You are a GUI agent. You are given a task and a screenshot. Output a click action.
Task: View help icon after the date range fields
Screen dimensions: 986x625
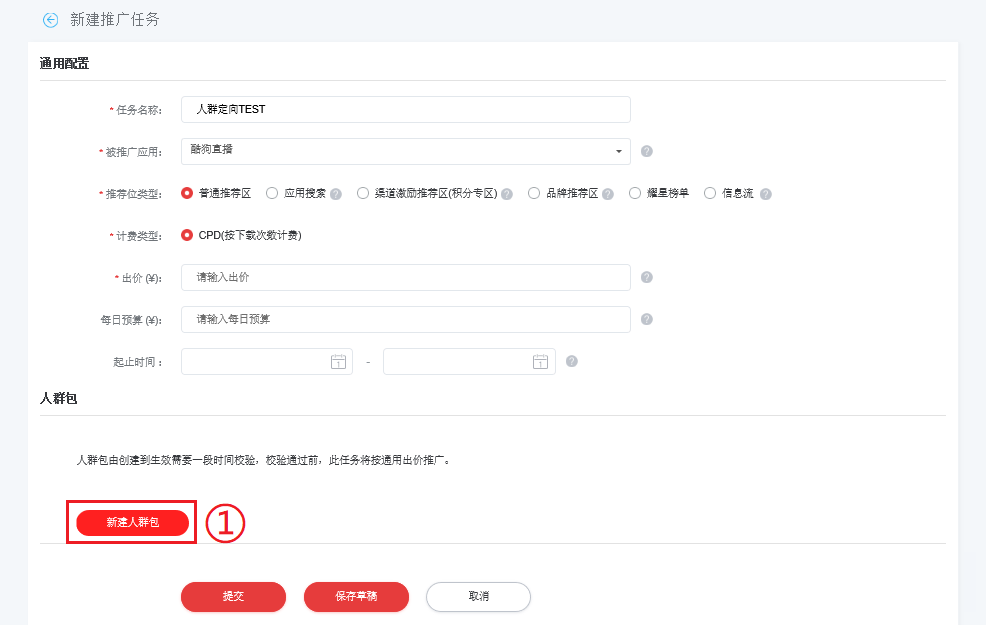point(571,361)
